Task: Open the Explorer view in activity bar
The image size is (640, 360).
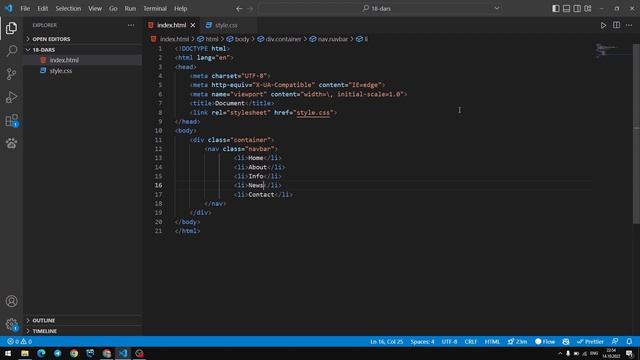Action: pos(11,28)
